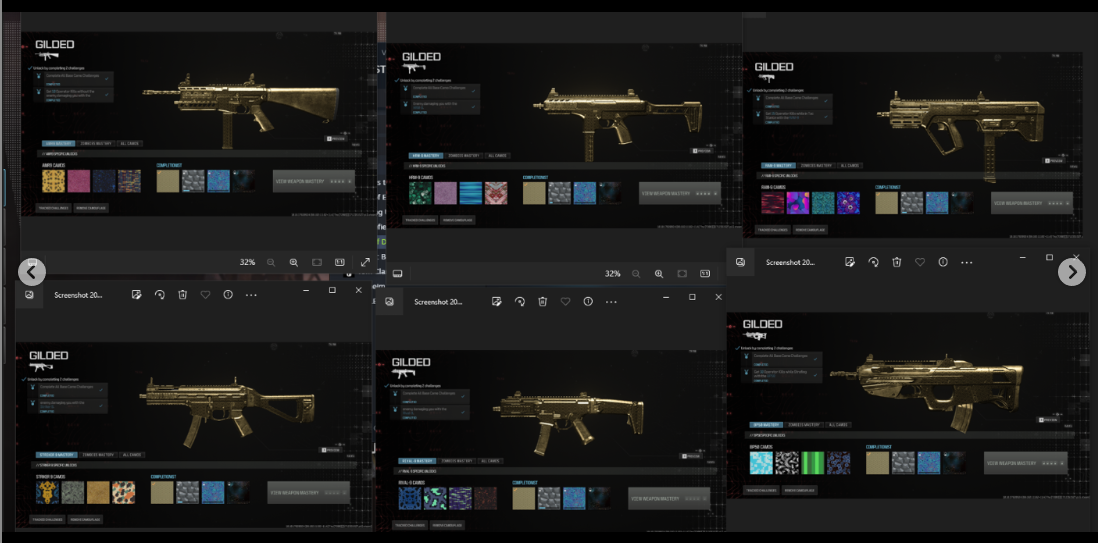Click View Weapon Mastery in the Striker 9 screenshot
The image size is (1098, 543).
tap(309, 493)
